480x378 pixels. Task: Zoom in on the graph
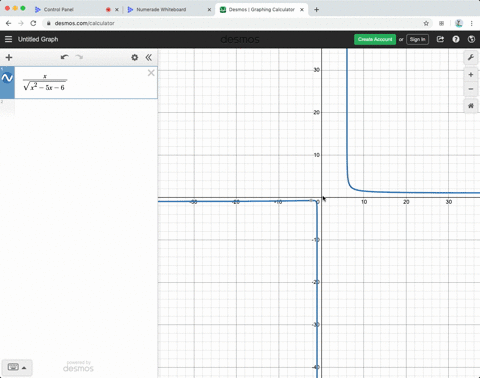pyautogui.click(x=471, y=75)
